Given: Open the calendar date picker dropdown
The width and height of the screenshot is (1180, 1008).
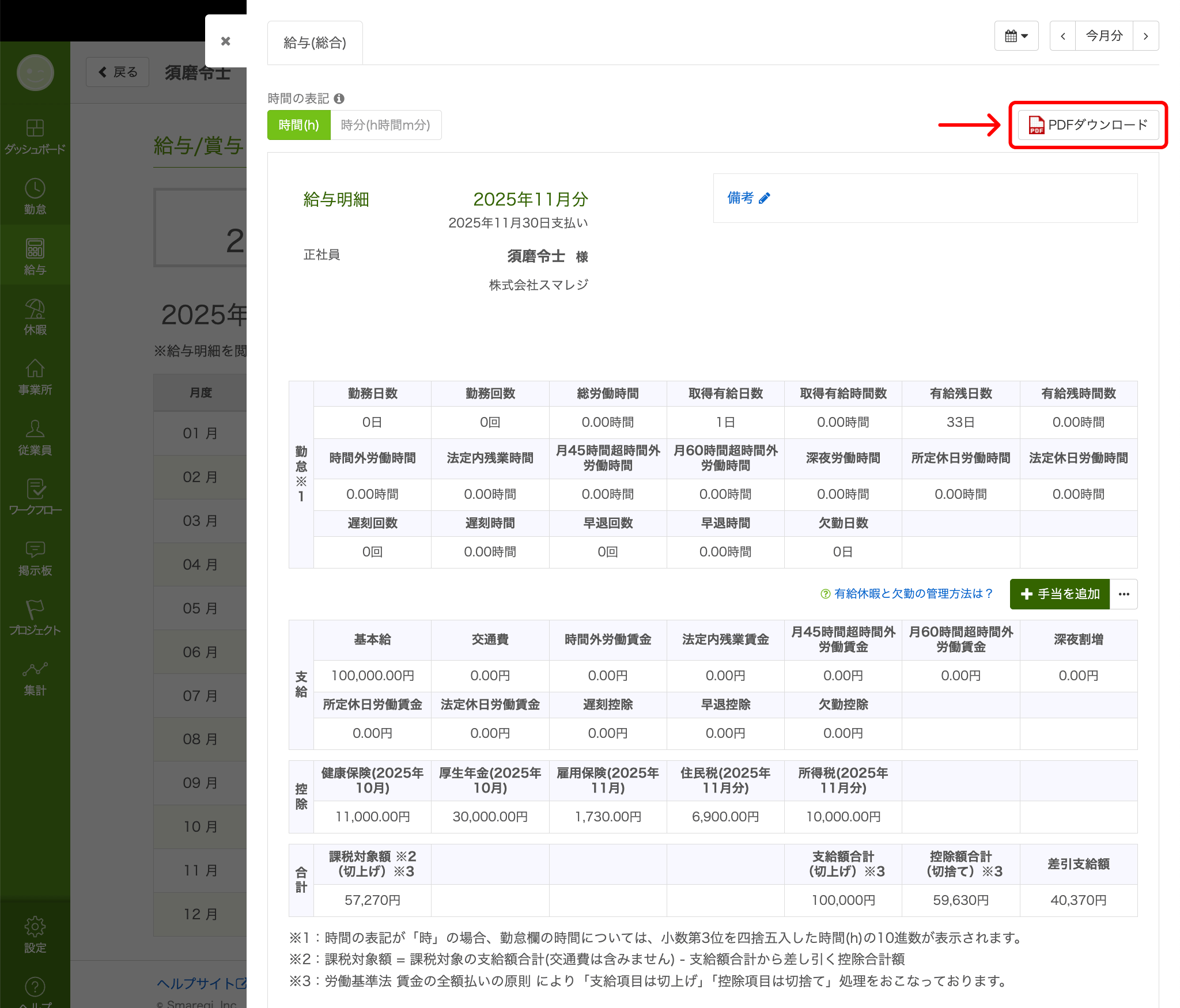Looking at the screenshot, I should [x=1016, y=36].
